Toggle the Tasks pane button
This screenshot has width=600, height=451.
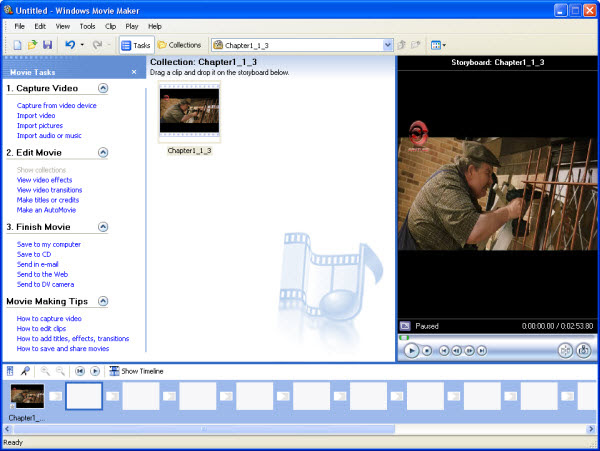pos(136,45)
